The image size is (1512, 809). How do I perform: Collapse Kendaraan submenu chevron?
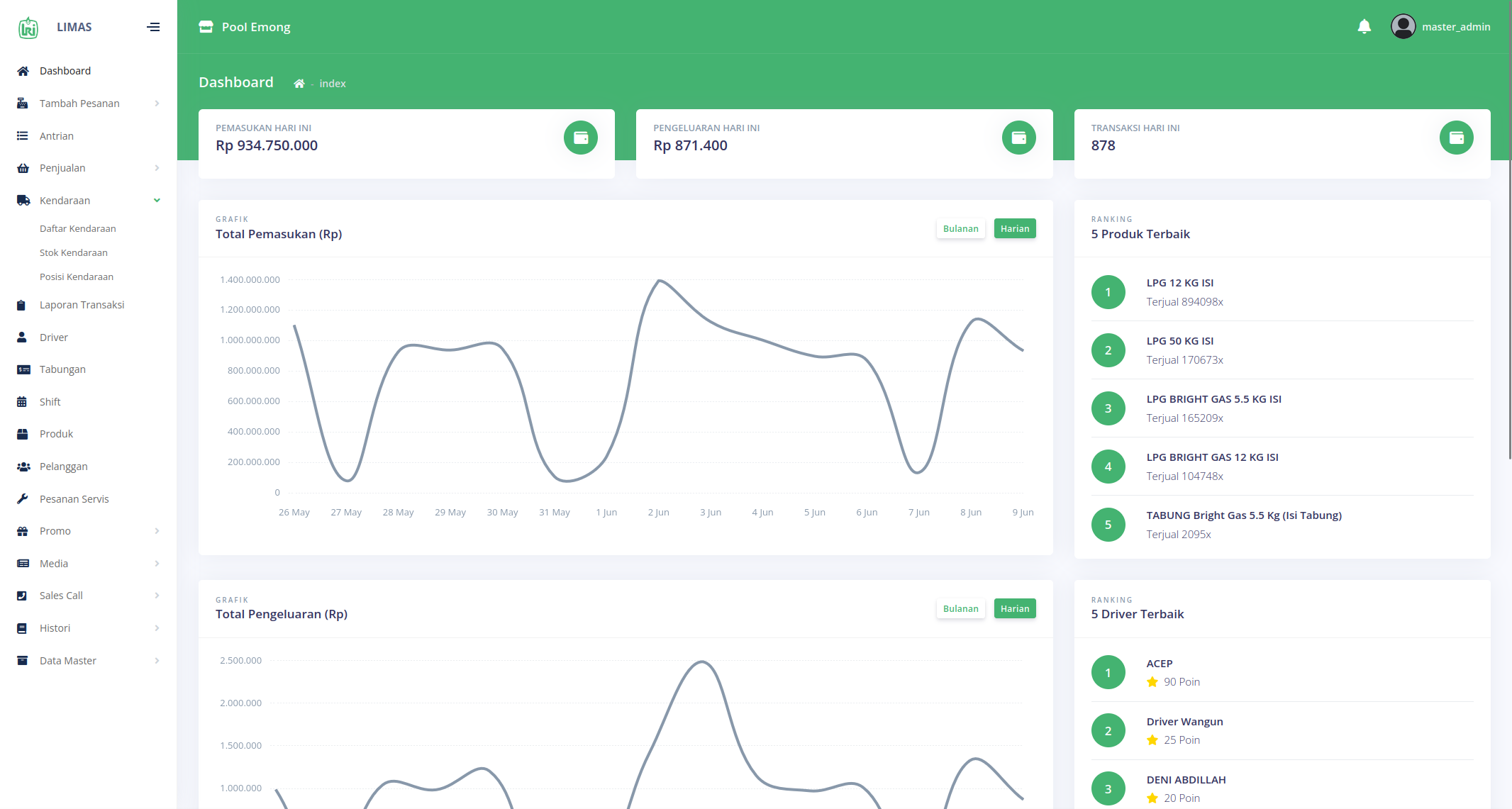(157, 201)
